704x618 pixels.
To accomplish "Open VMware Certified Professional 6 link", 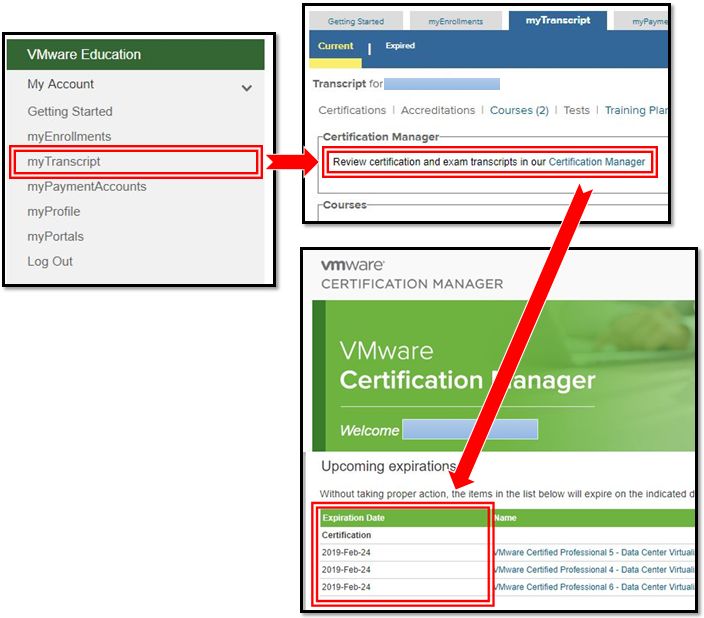I will [594, 587].
